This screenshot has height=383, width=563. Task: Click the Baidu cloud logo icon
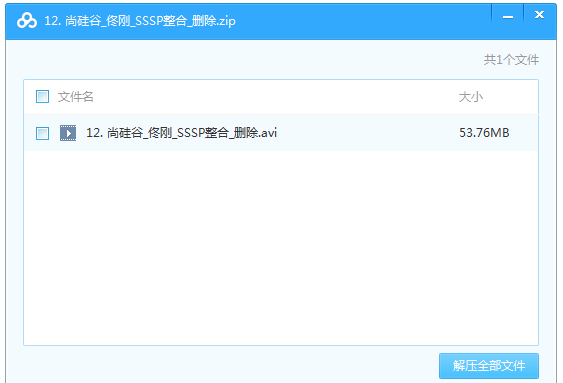(27, 20)
